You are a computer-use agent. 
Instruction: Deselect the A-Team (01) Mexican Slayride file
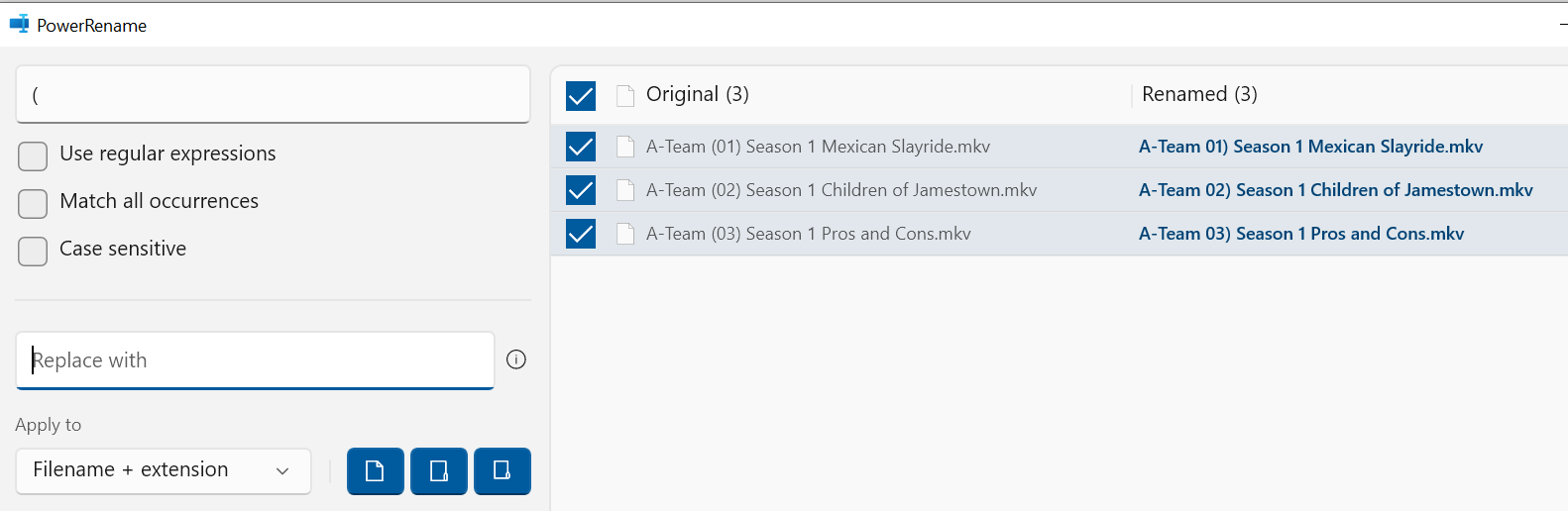tap(581, 148)
